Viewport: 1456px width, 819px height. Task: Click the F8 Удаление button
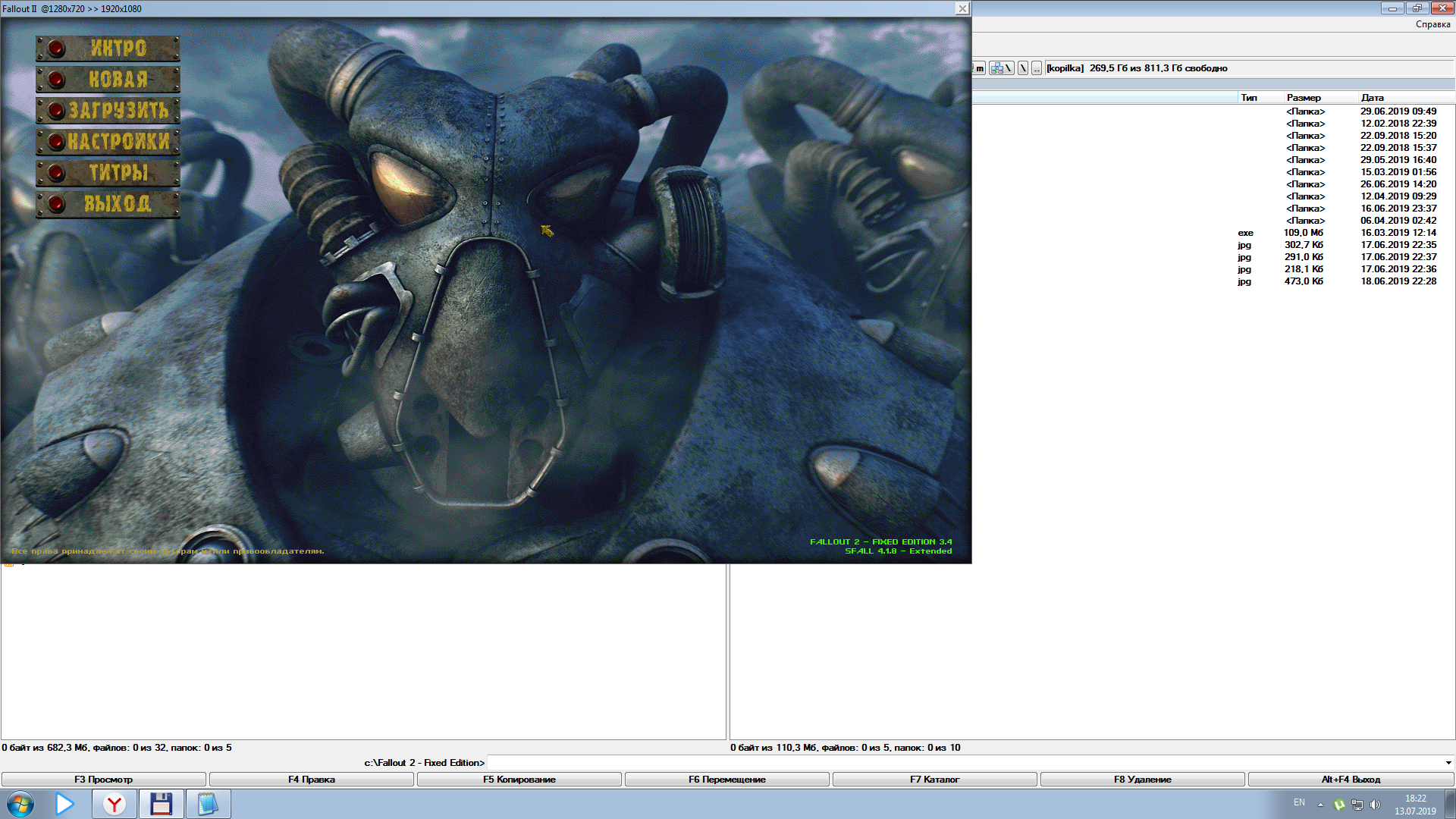coord(1143,780)
